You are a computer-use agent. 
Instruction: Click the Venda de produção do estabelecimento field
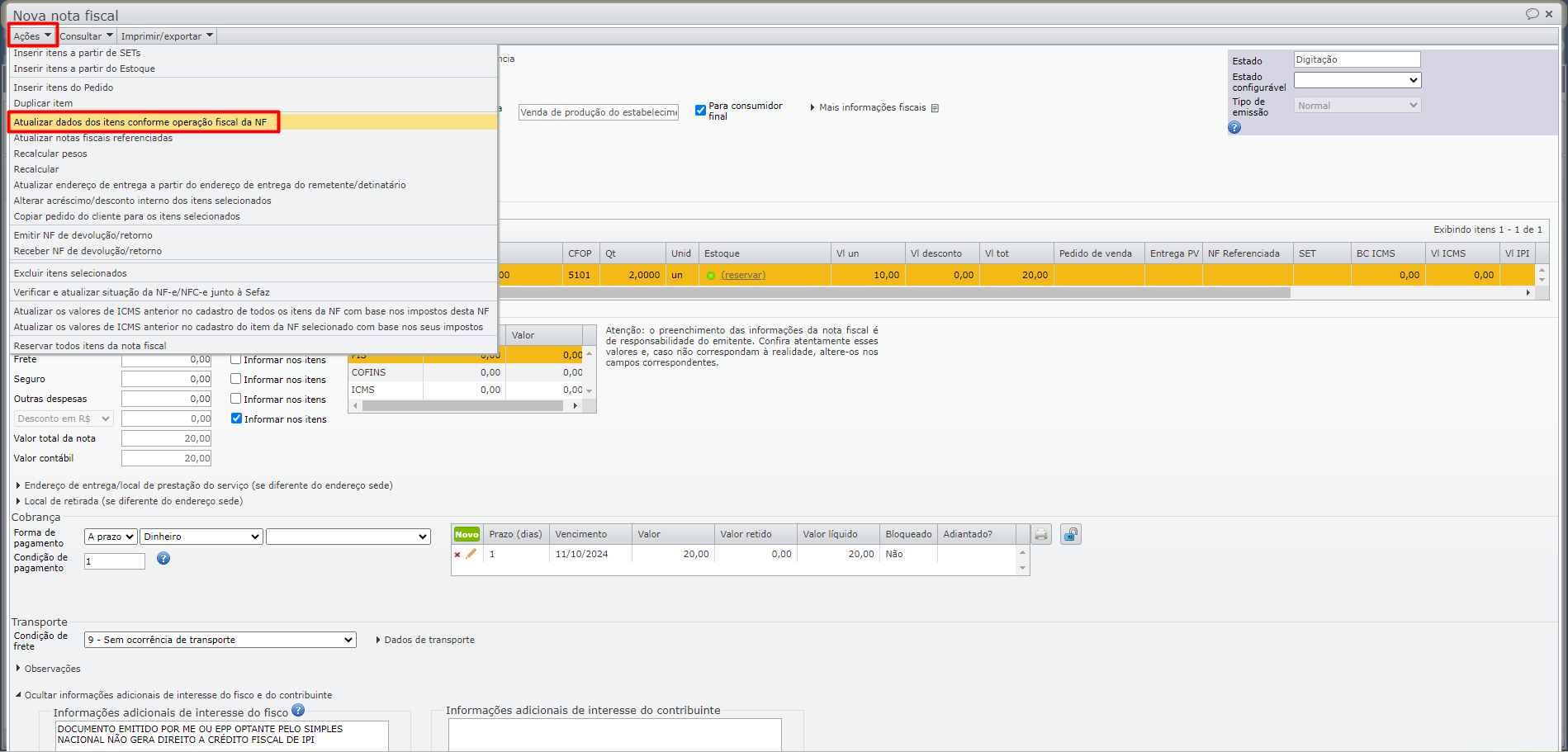click(x=599, y=112)
